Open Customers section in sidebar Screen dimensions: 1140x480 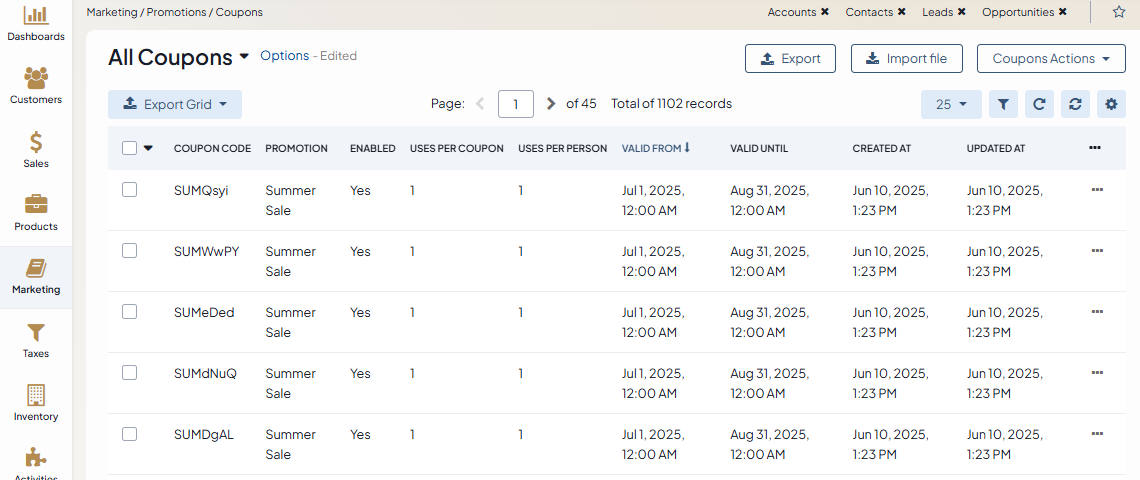pyautogui.click(x=36, y=85)
